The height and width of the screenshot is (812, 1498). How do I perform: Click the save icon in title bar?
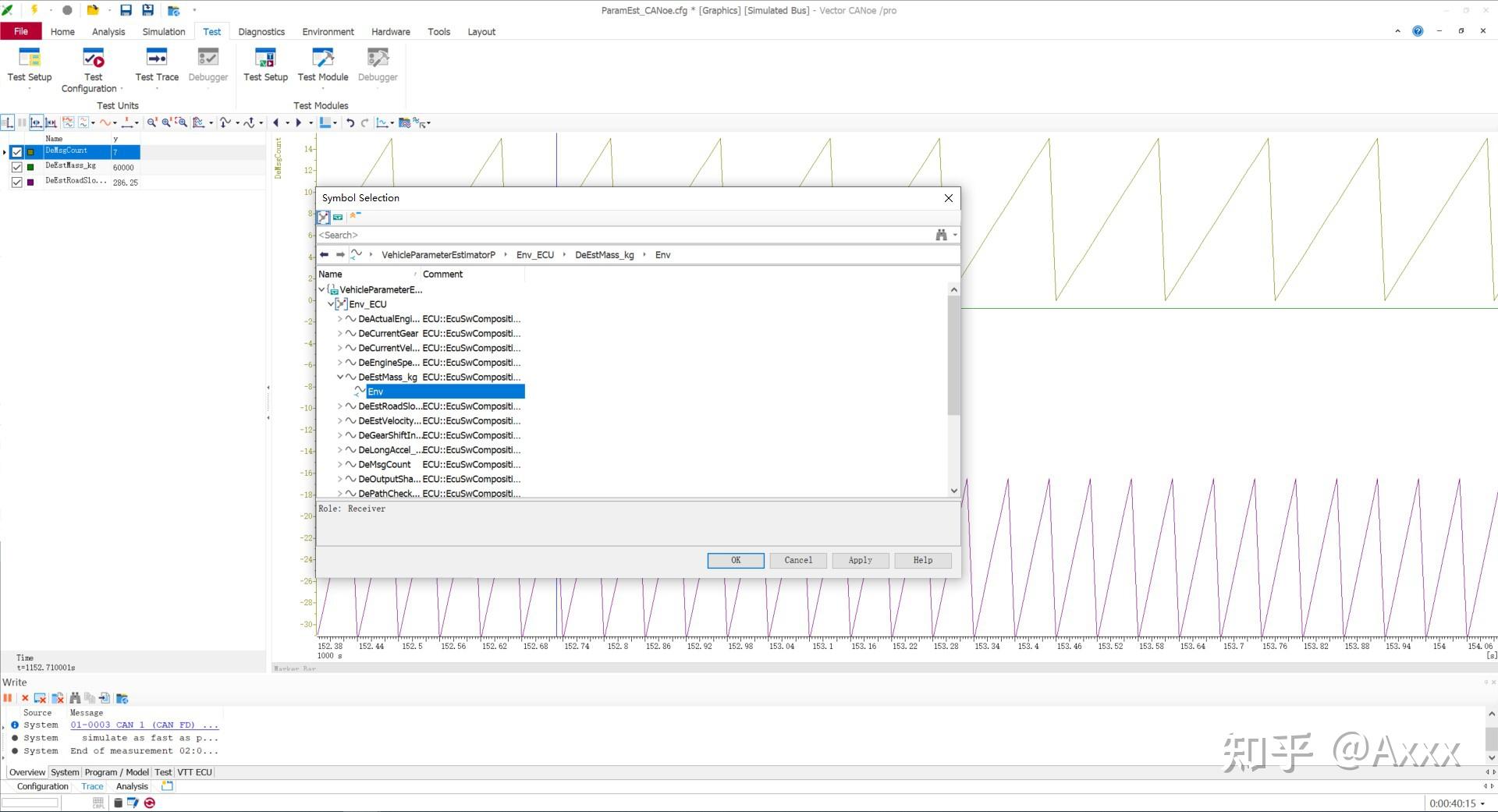tap(126, 10)
